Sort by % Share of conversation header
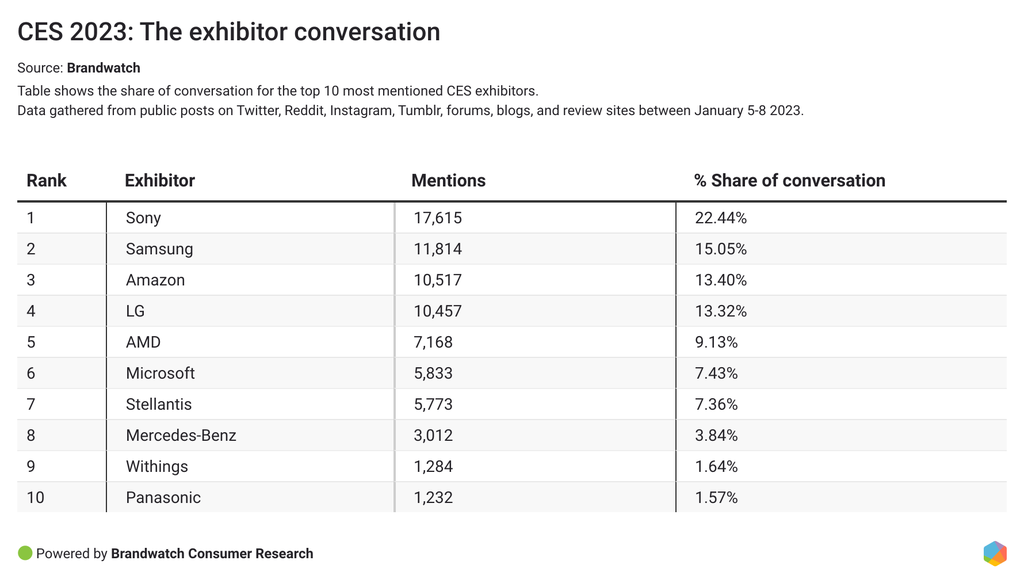This screenshot has width=1024, height=587. click(x=789, y=181)
